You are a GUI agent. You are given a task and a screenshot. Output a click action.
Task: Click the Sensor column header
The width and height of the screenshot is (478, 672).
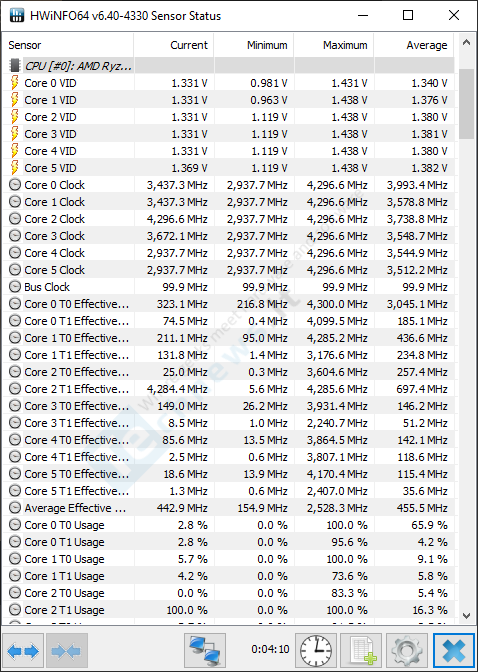[69, 45]
